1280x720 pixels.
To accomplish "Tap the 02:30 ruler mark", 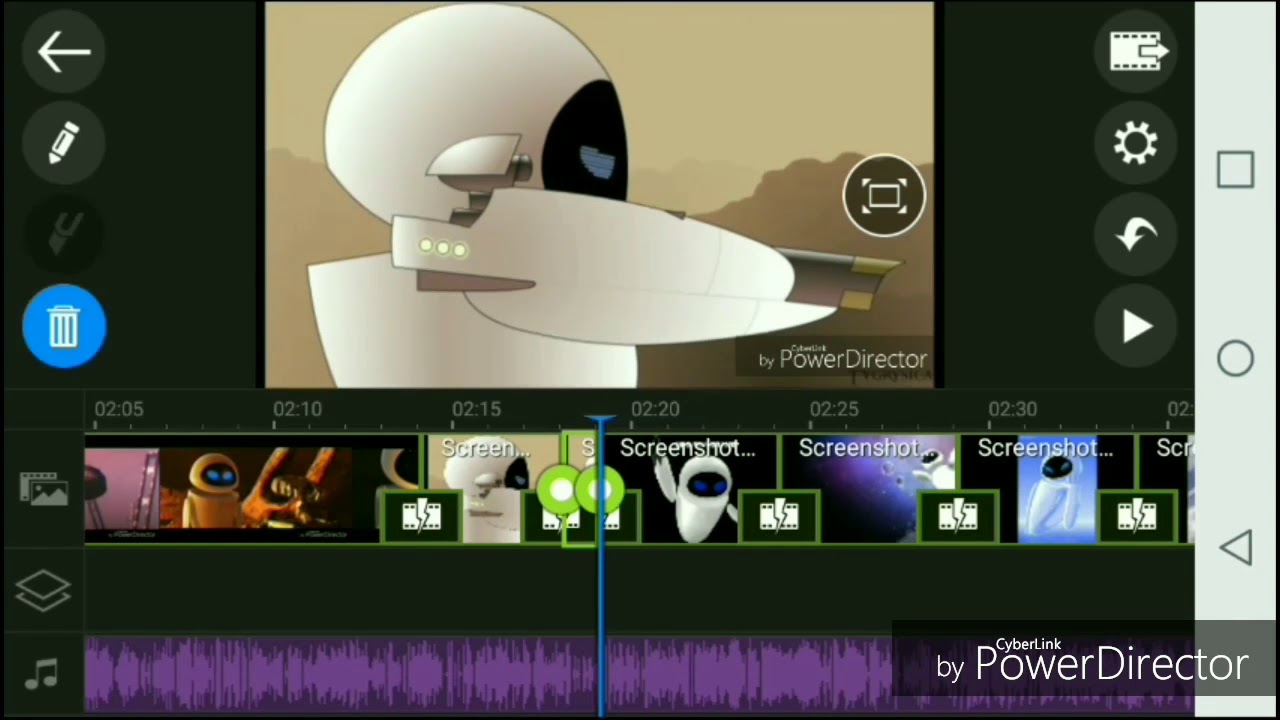I will [1012, 409].
